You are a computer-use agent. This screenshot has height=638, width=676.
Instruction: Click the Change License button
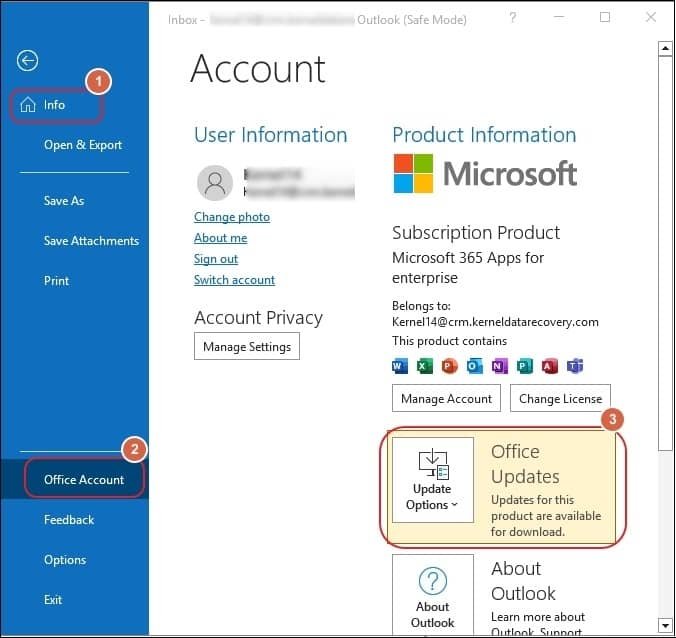point(560,398)
